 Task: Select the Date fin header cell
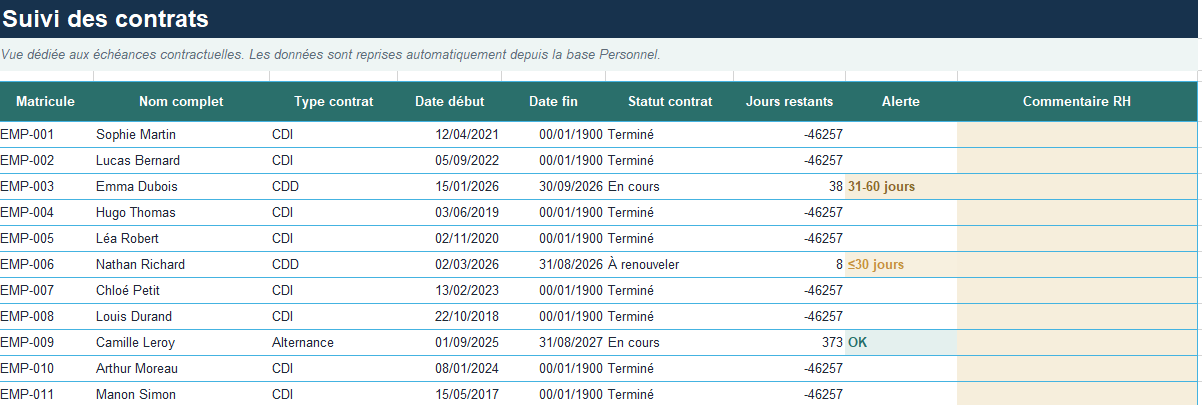(x=553, y=101)
